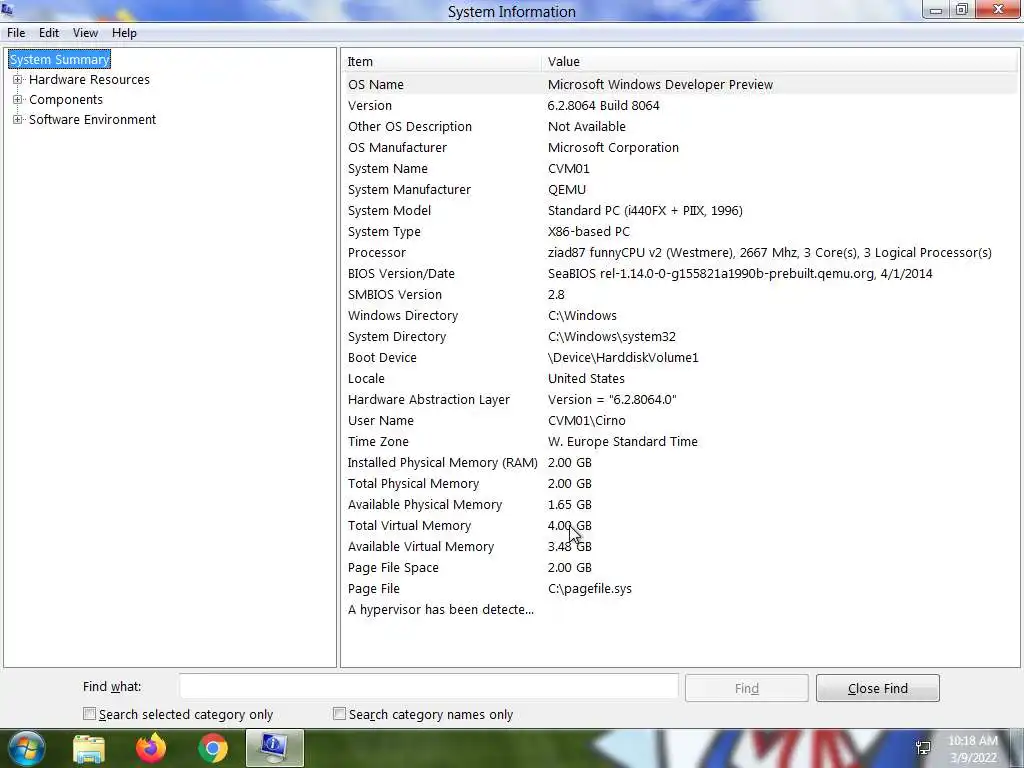Launch Firefox from the taskbar
Screen dimensions: 1024x768
pyautogui.click(x=150, y=748)
